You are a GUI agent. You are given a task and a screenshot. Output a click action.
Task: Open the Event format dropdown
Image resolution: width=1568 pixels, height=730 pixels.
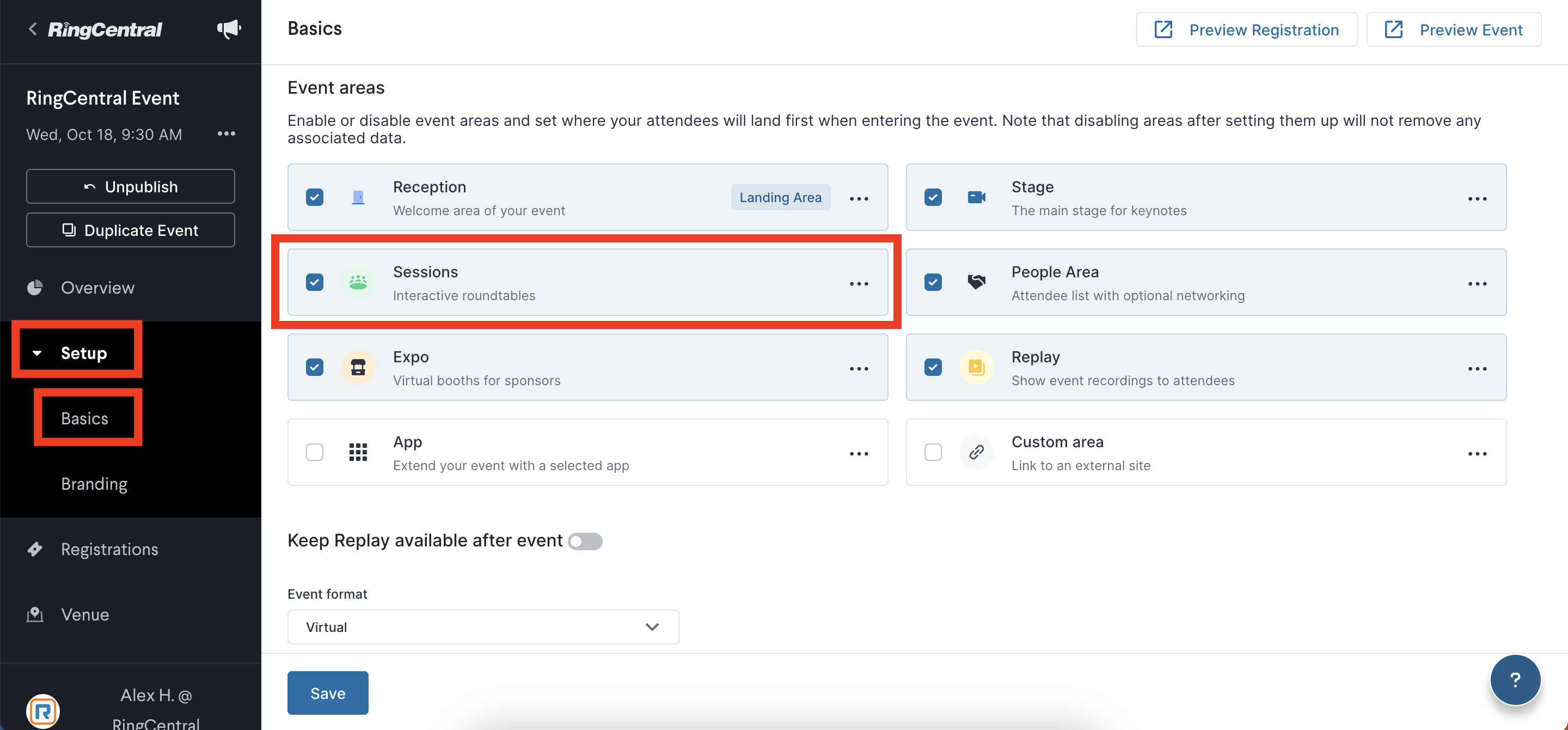(483, 627)
